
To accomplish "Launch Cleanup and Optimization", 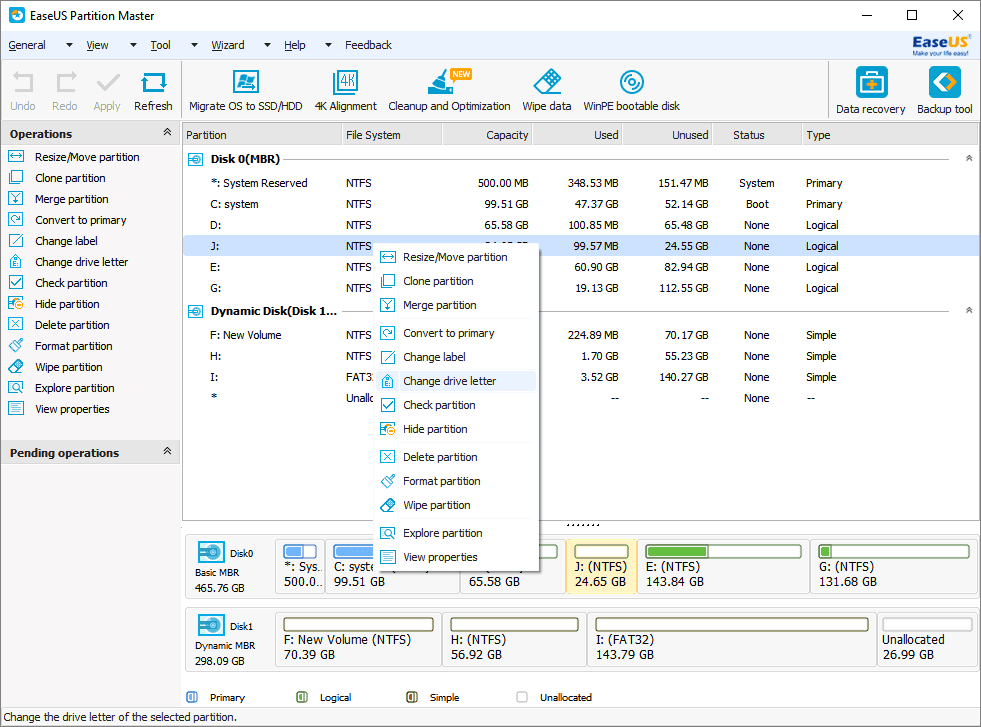I will tap(449, 91).
